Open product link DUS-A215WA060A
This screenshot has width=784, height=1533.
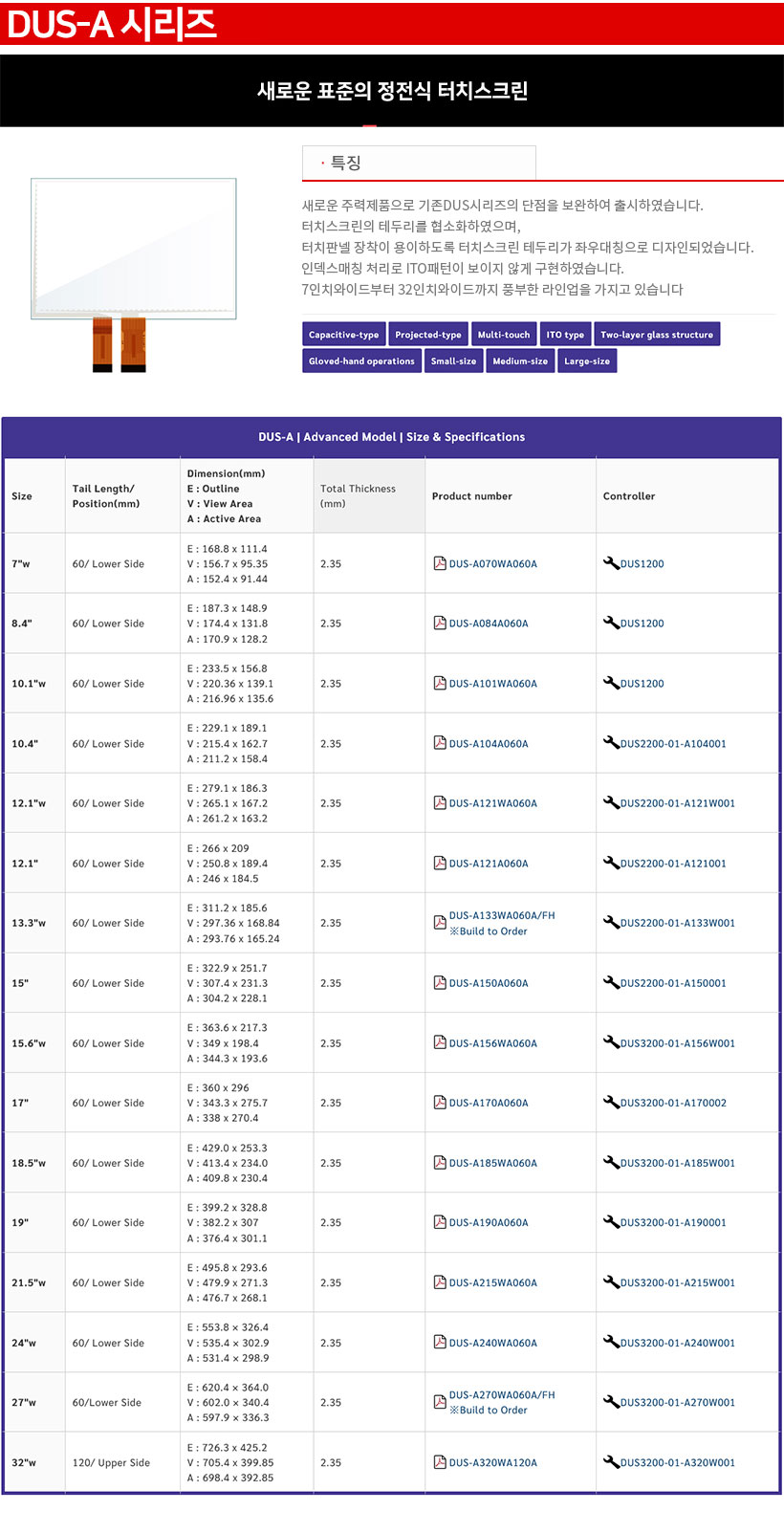point(493,1283)
